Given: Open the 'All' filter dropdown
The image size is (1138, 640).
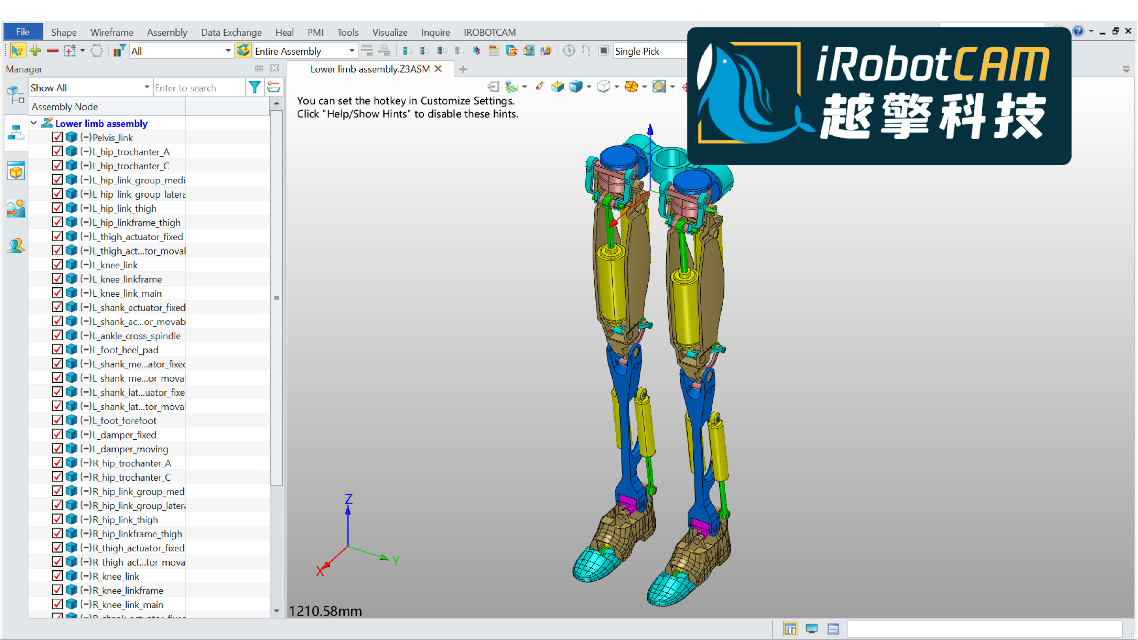Looking at the screenshot, I should (228, 51).
